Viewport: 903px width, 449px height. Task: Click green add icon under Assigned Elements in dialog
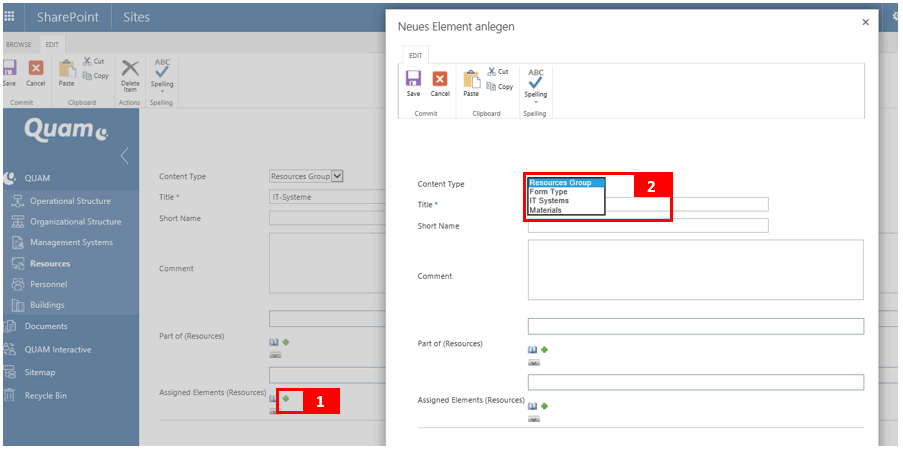point(545,406)
